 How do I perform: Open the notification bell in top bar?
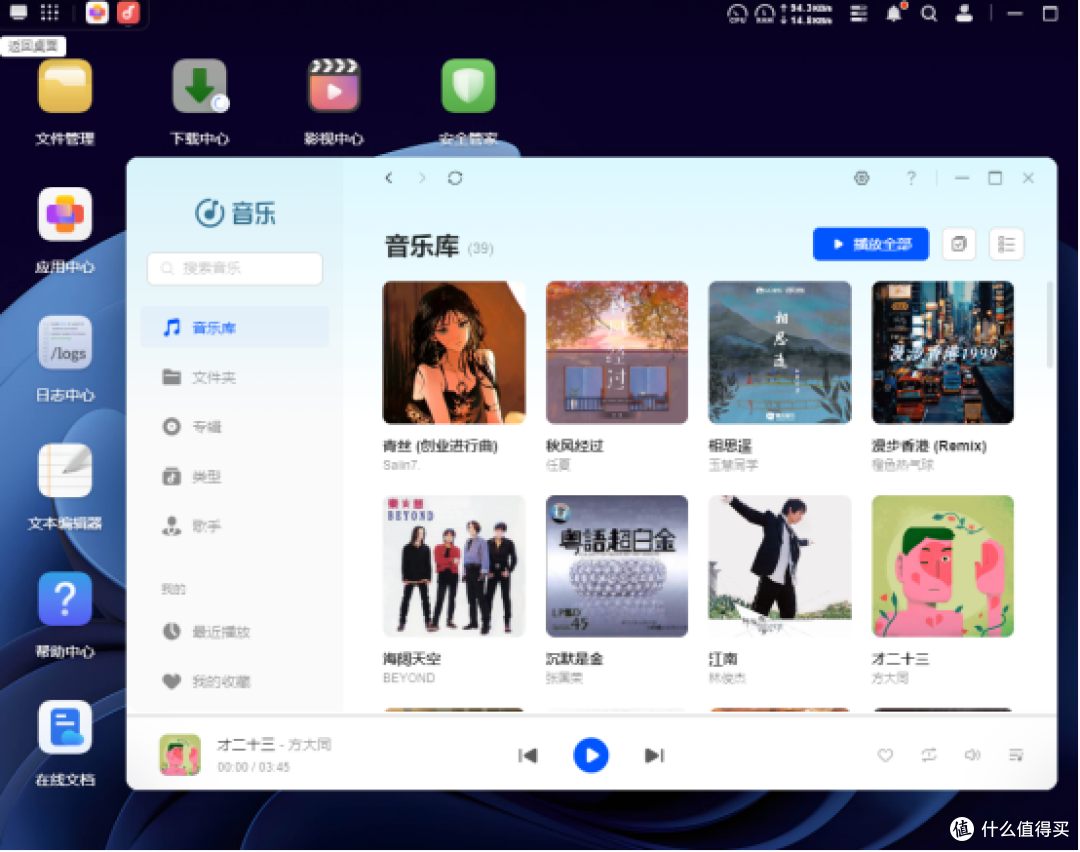[894, 13]
